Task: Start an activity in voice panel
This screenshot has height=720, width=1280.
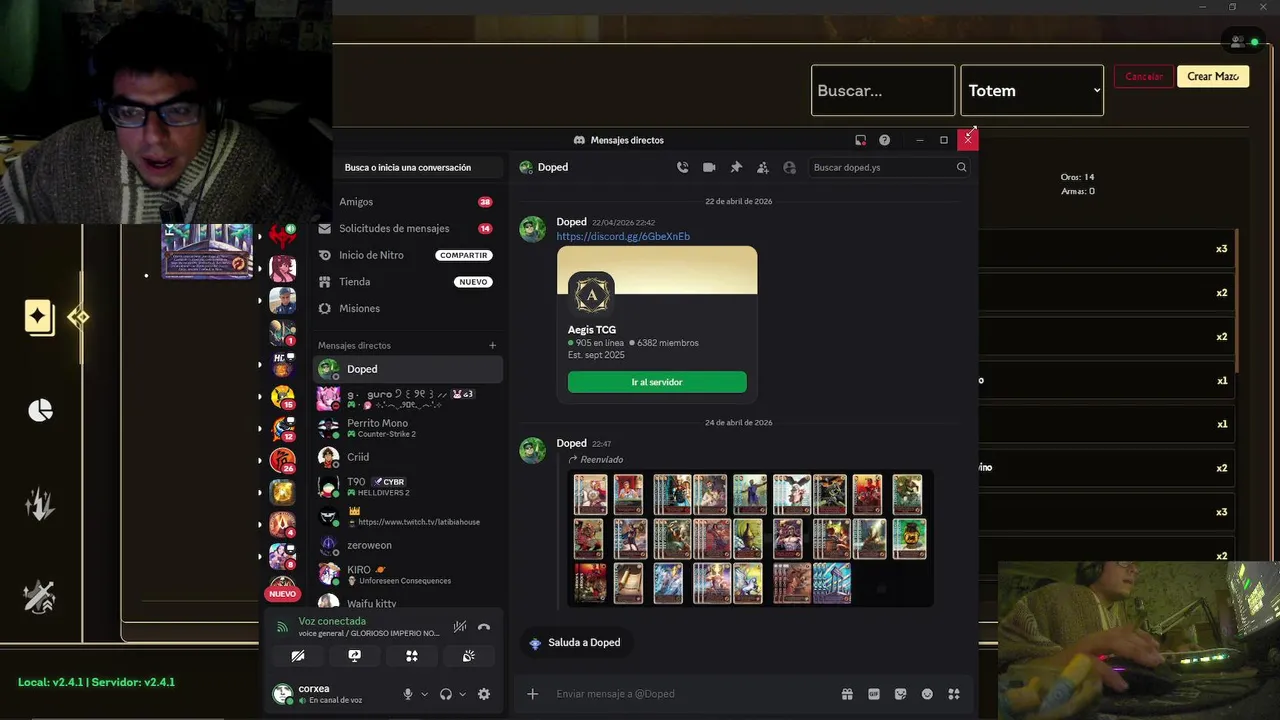Action: coord(411,656)
